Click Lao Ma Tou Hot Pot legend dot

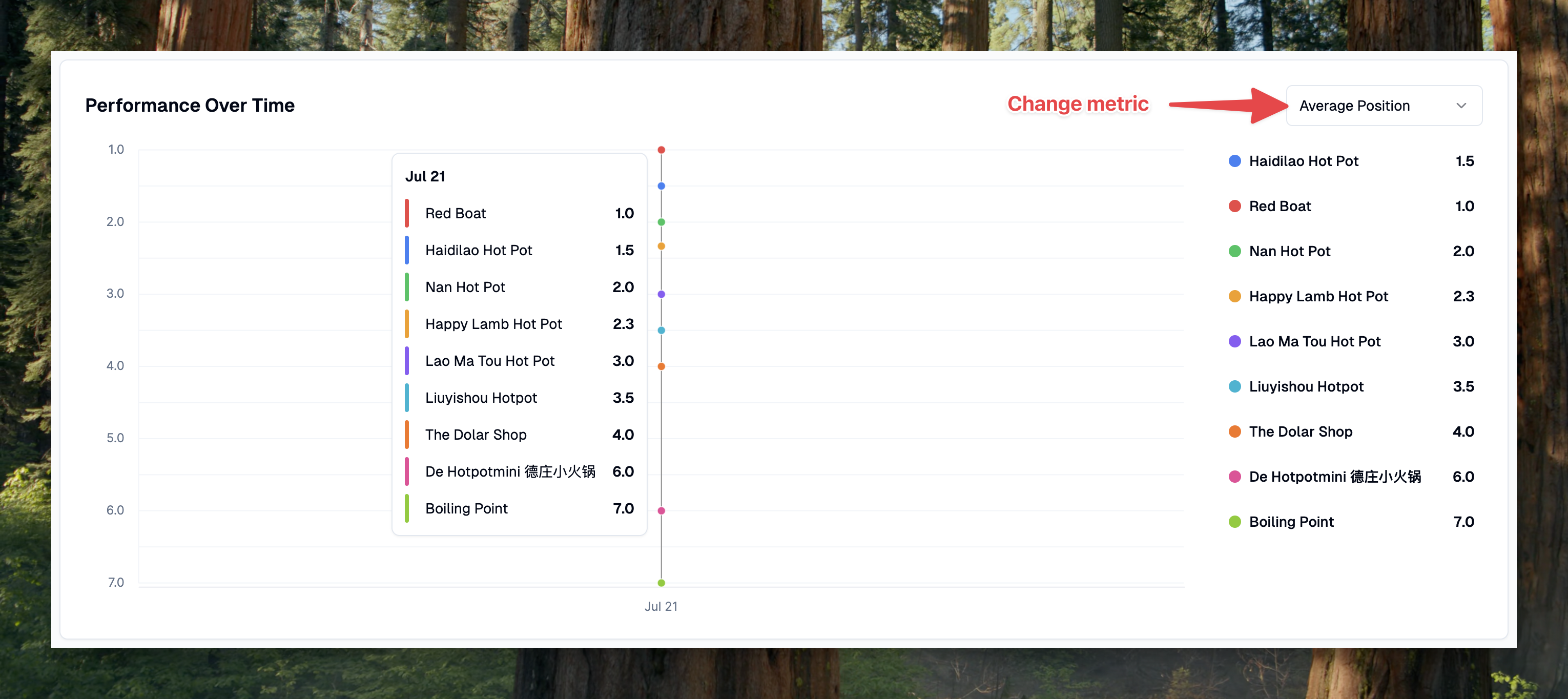pos(1234,342)
